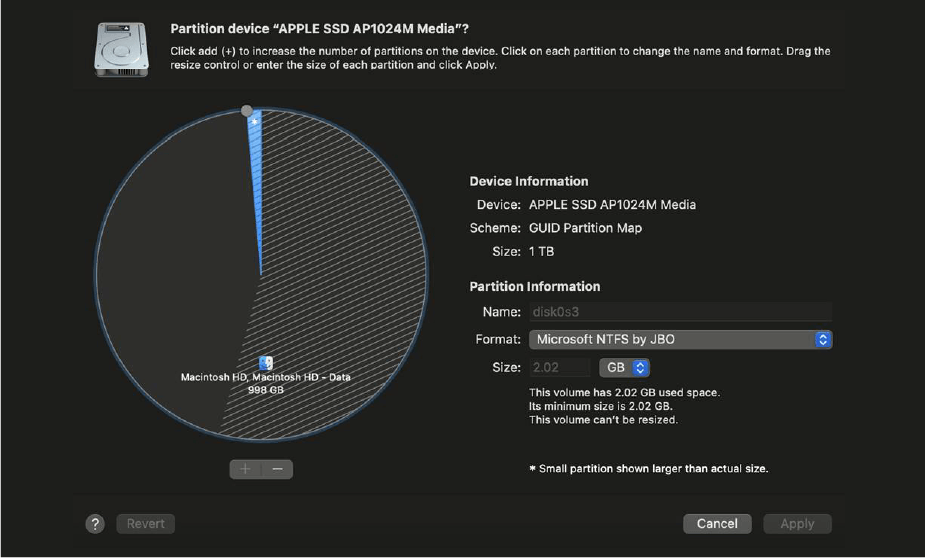The height and width of the screenshot is (558, 925).
Task: Click the Cancel button
Action: 717,524
